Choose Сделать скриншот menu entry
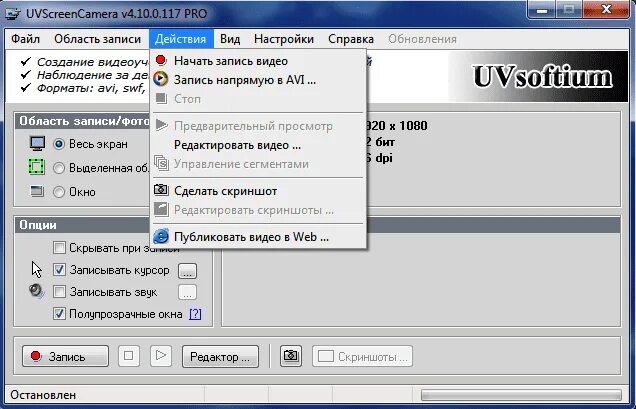636x409 pixels. (258, 191)
